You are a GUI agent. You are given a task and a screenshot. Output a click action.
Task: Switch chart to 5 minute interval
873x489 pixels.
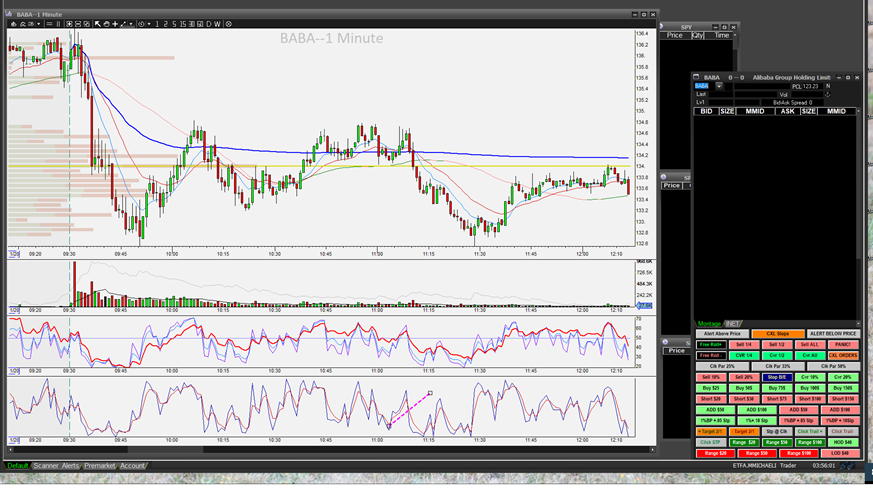[174, 24]
